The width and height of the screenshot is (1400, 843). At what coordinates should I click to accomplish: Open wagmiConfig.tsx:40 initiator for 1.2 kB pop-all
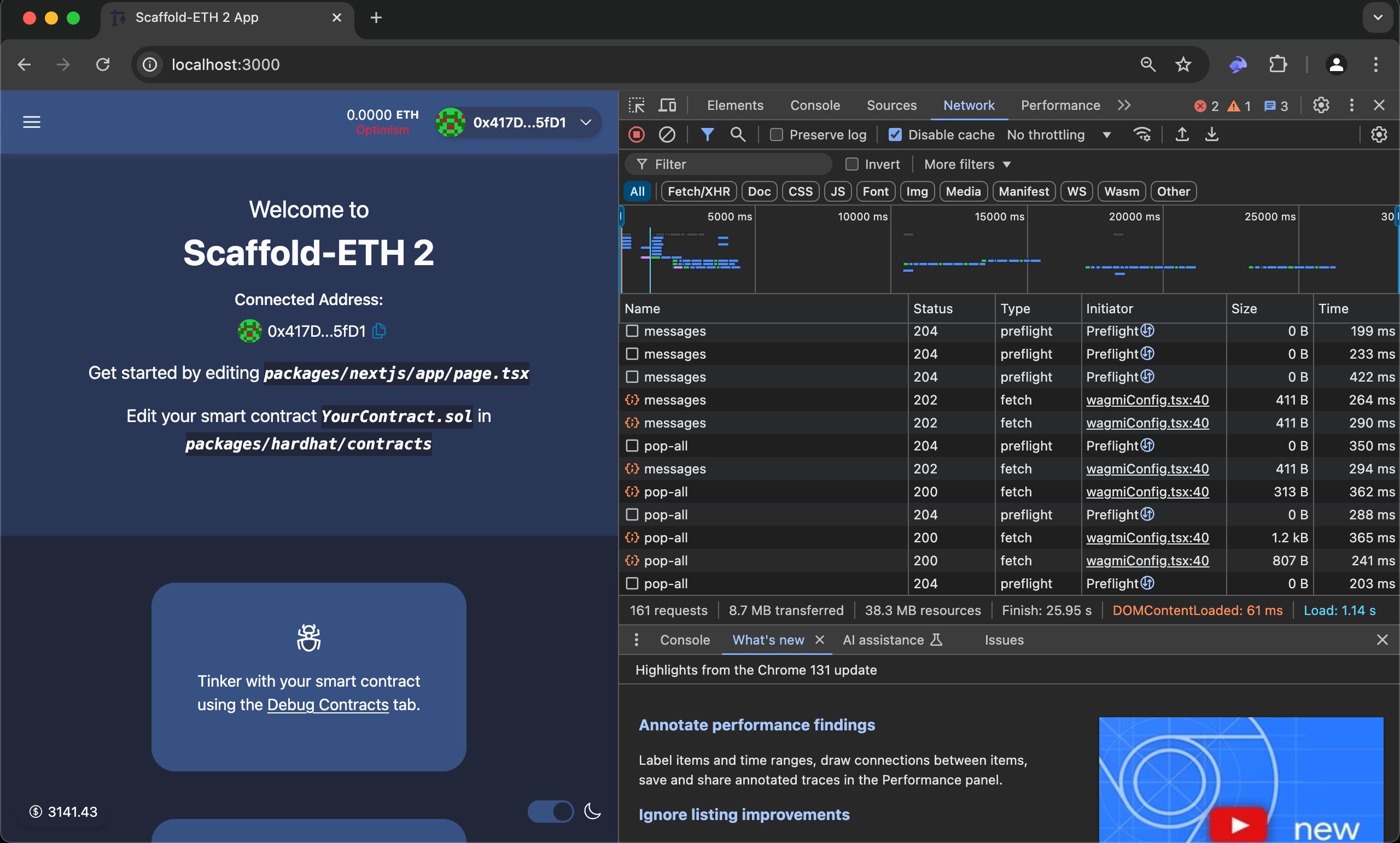pyautogui.click(x=1147, y=537)
